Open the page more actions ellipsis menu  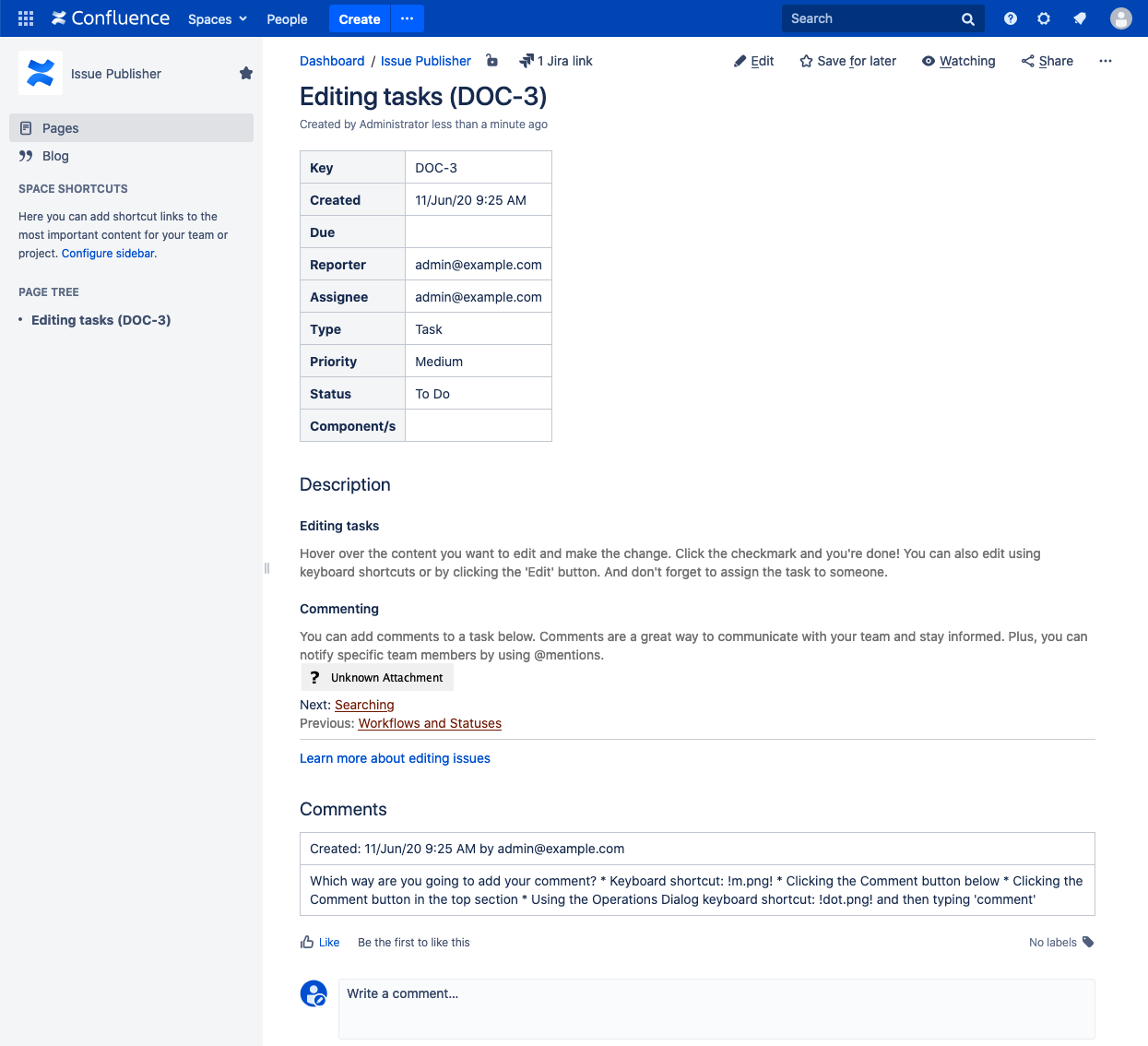click(1106, 61)
